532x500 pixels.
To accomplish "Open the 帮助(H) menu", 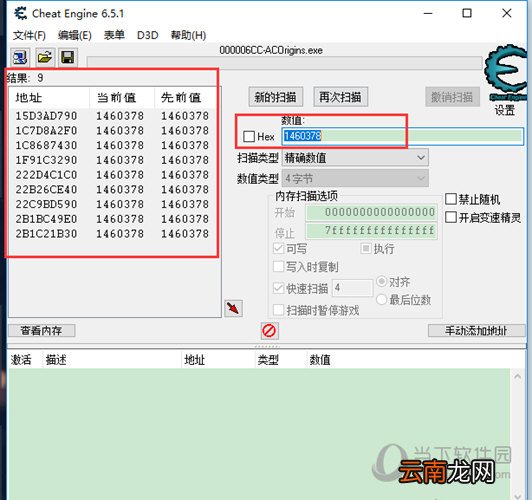I will point(188,35).
